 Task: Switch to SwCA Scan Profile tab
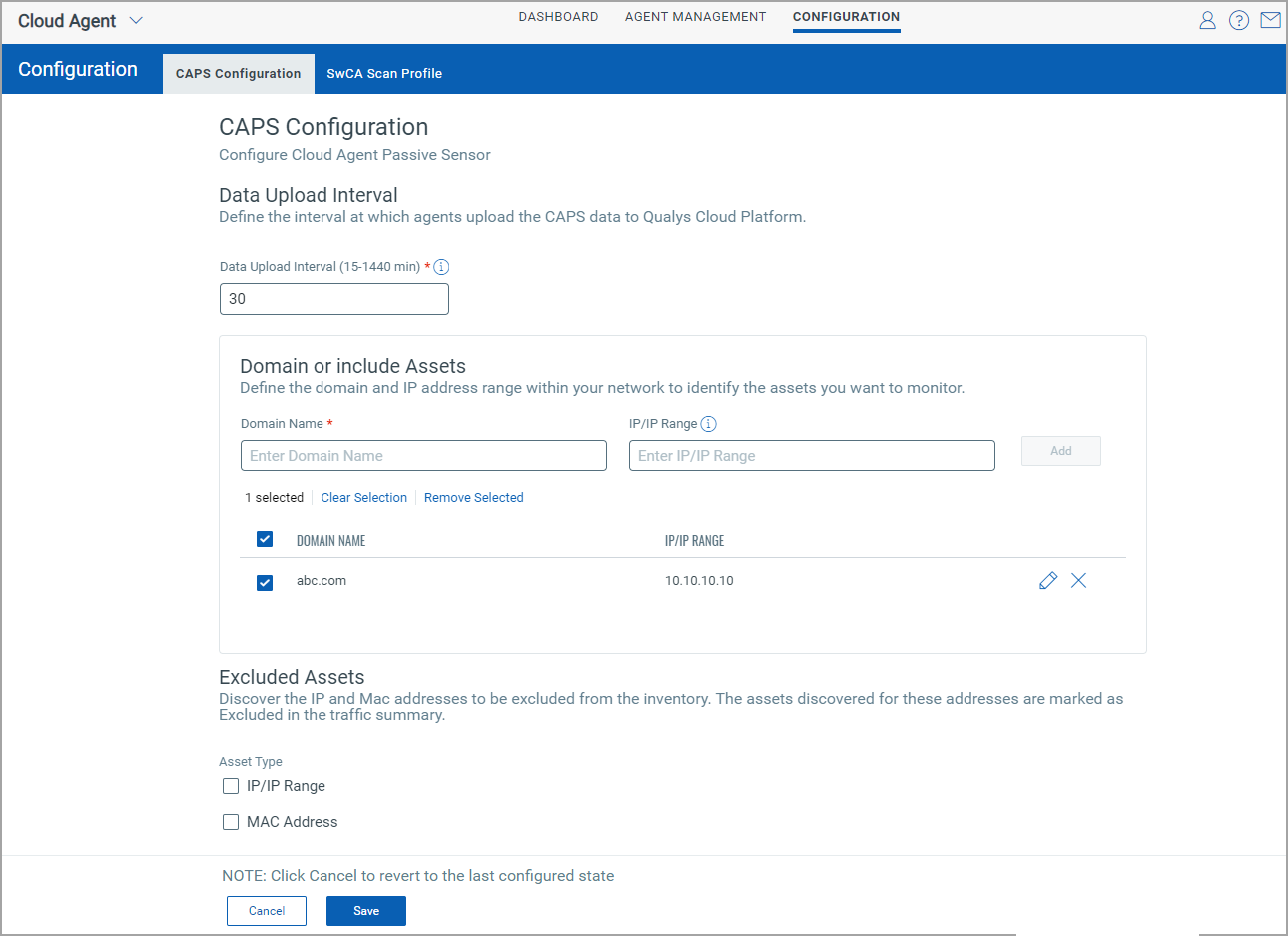tap(384, 74)
